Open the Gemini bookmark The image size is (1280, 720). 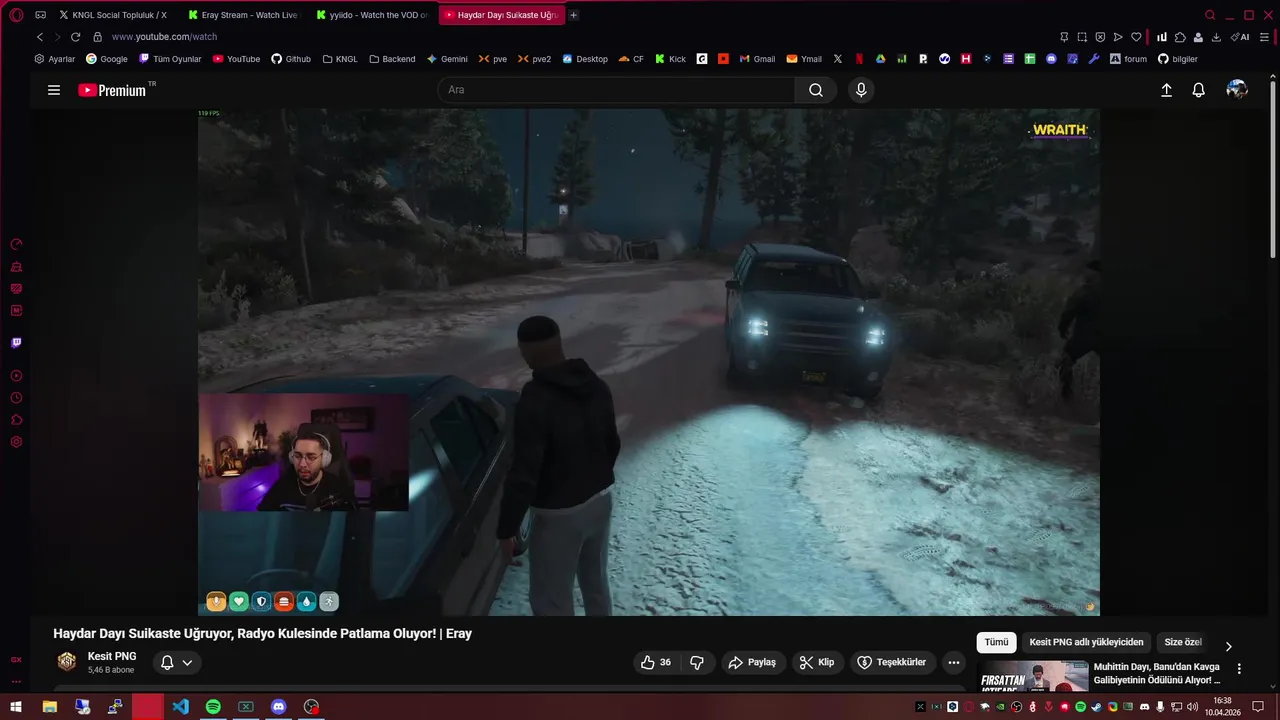point(447,59)
